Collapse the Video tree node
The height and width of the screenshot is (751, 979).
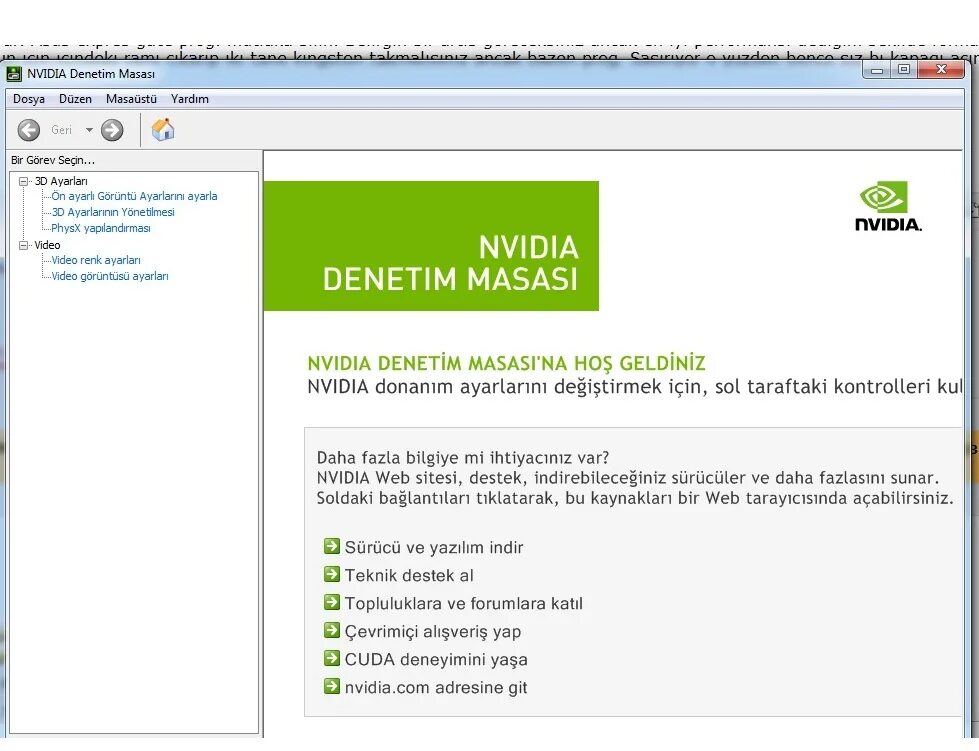(x=24, y=245)
